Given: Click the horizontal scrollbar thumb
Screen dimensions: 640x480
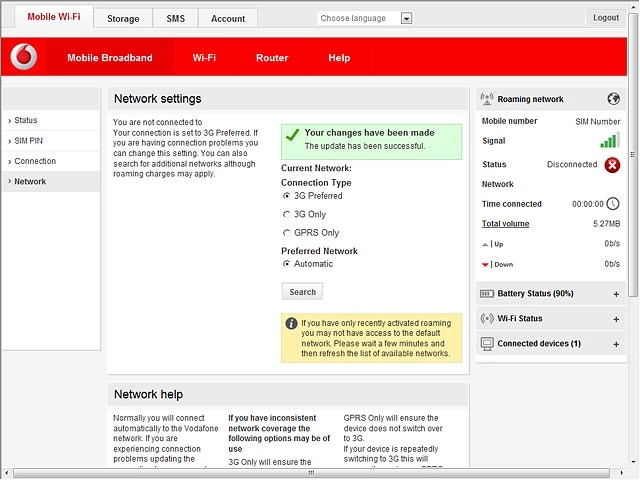Looking at the screenshot, I should coord(311,473).
